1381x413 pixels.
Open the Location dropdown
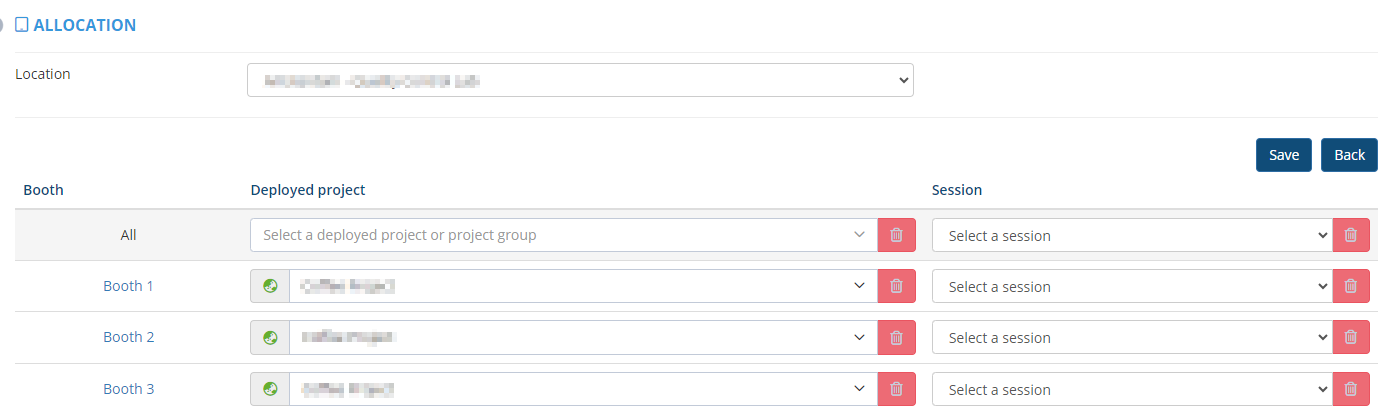pos(580,81)
